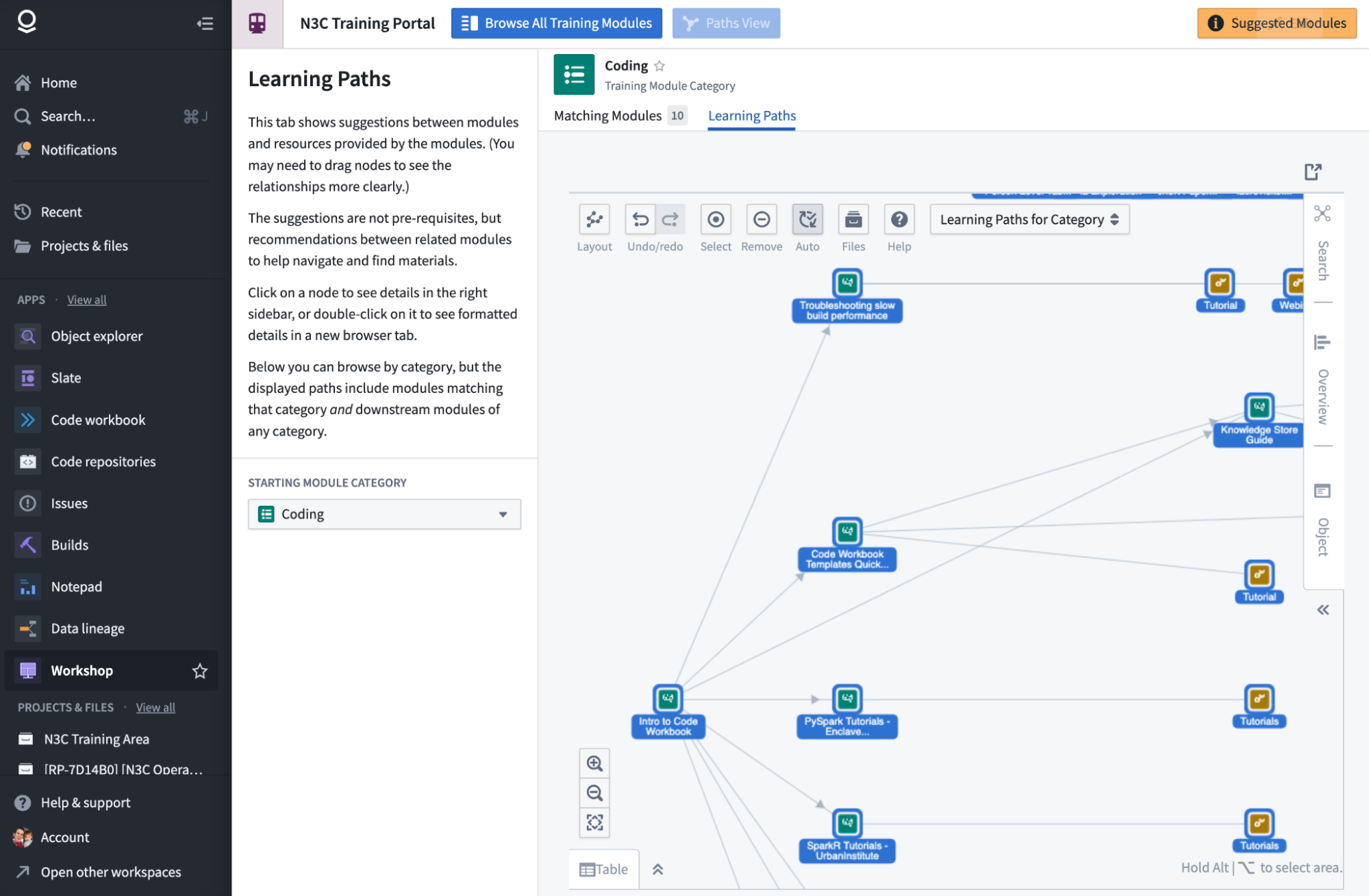Screen dimensions: 1369x896
Task: Open the Files toolbar icon
Action: [853, 220]
